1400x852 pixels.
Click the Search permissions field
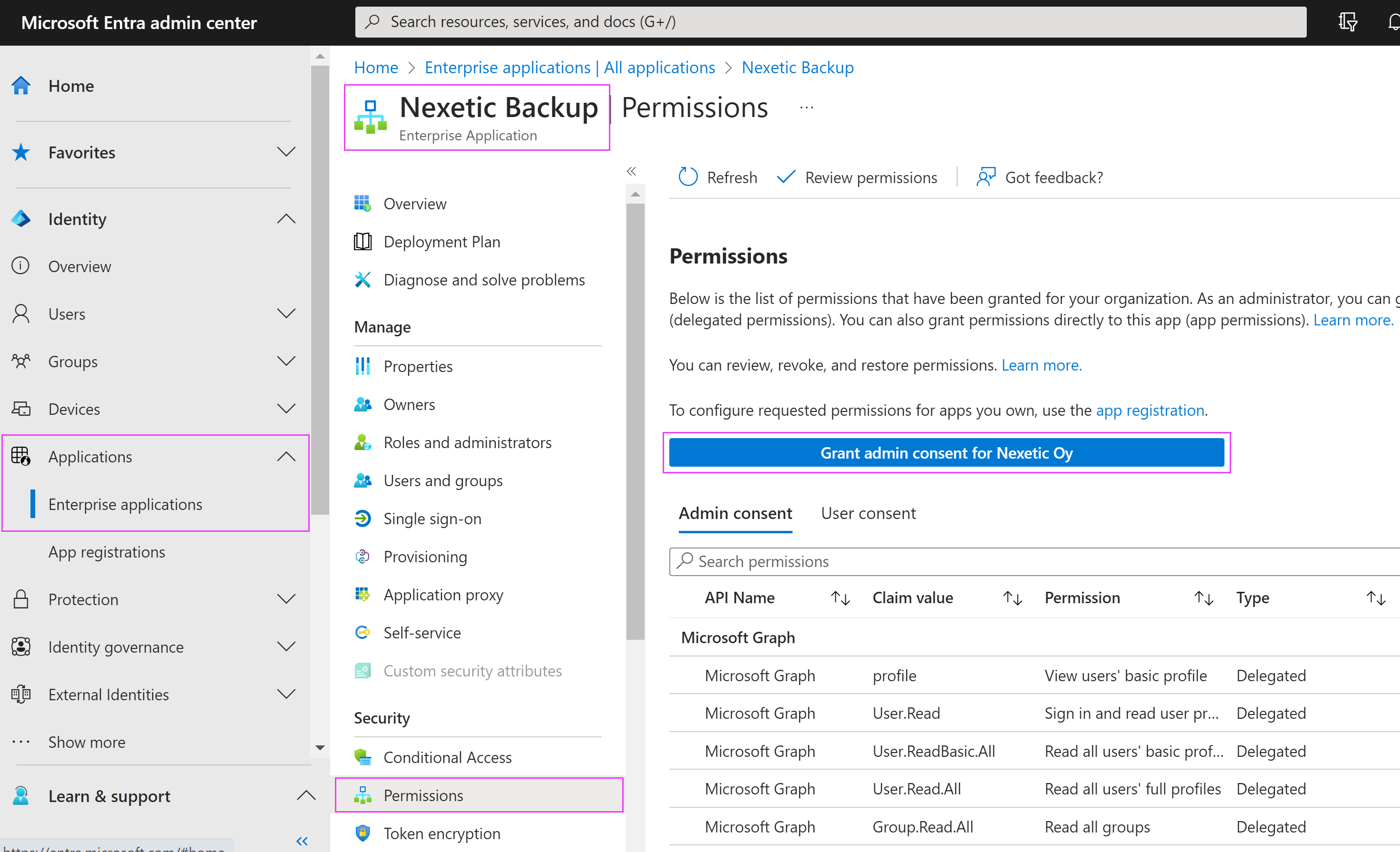[x=1035, y=561]
